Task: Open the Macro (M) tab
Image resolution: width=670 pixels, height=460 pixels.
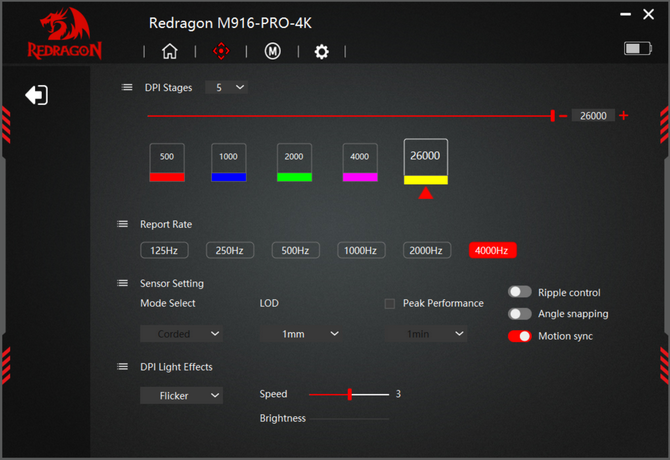Action: [273, 51]
